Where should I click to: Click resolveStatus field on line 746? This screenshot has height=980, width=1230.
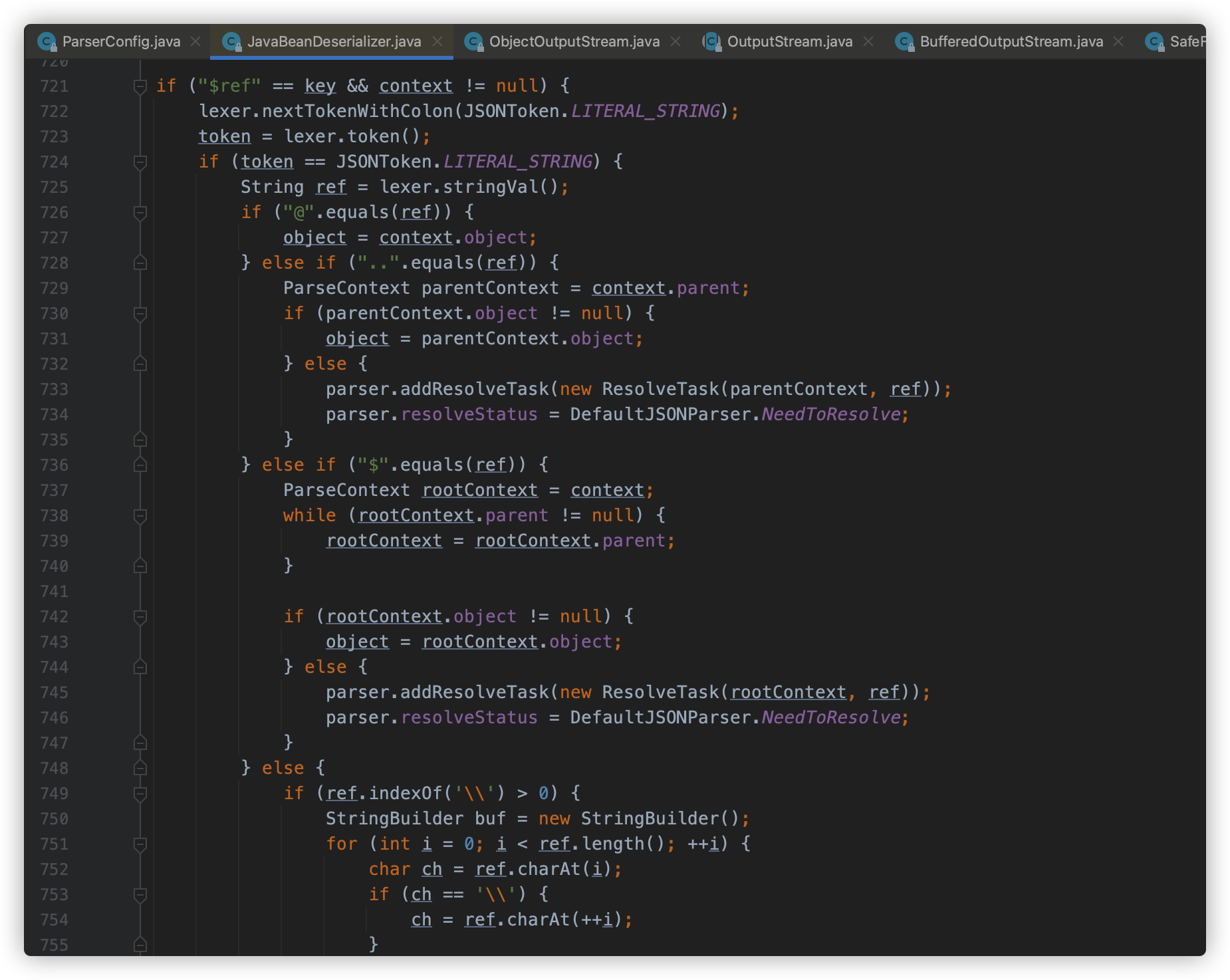469,717
